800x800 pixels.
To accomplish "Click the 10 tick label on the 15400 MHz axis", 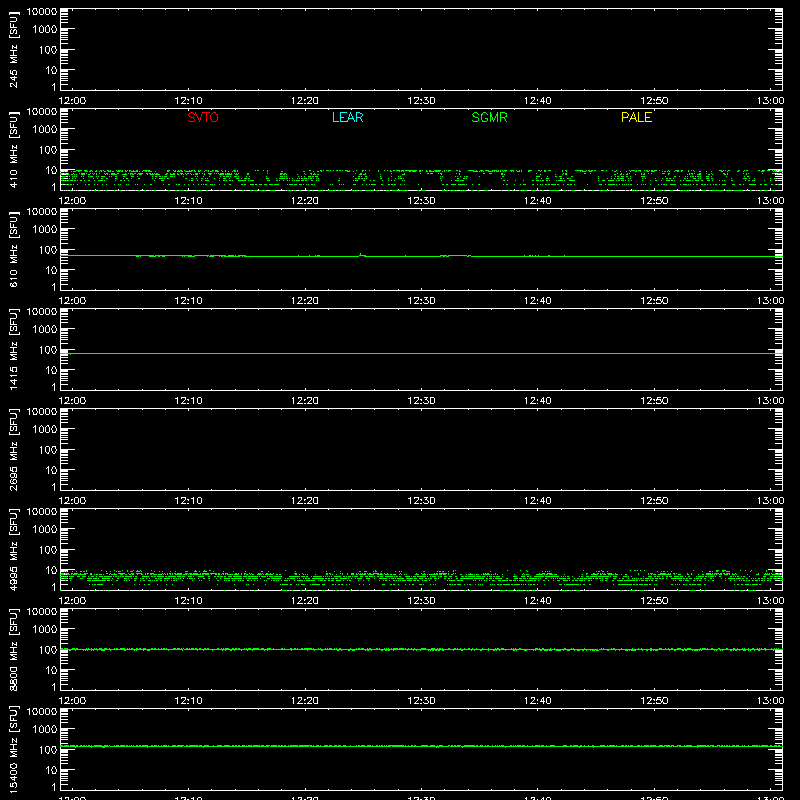I will [52, 770].
